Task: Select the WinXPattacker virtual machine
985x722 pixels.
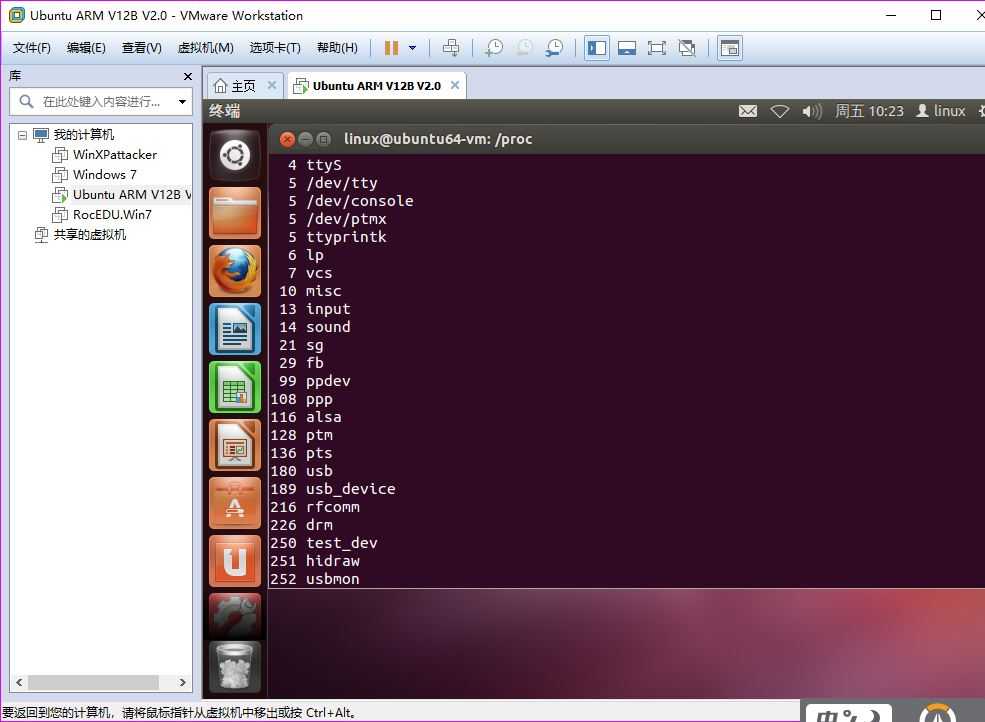Action: 115,155
